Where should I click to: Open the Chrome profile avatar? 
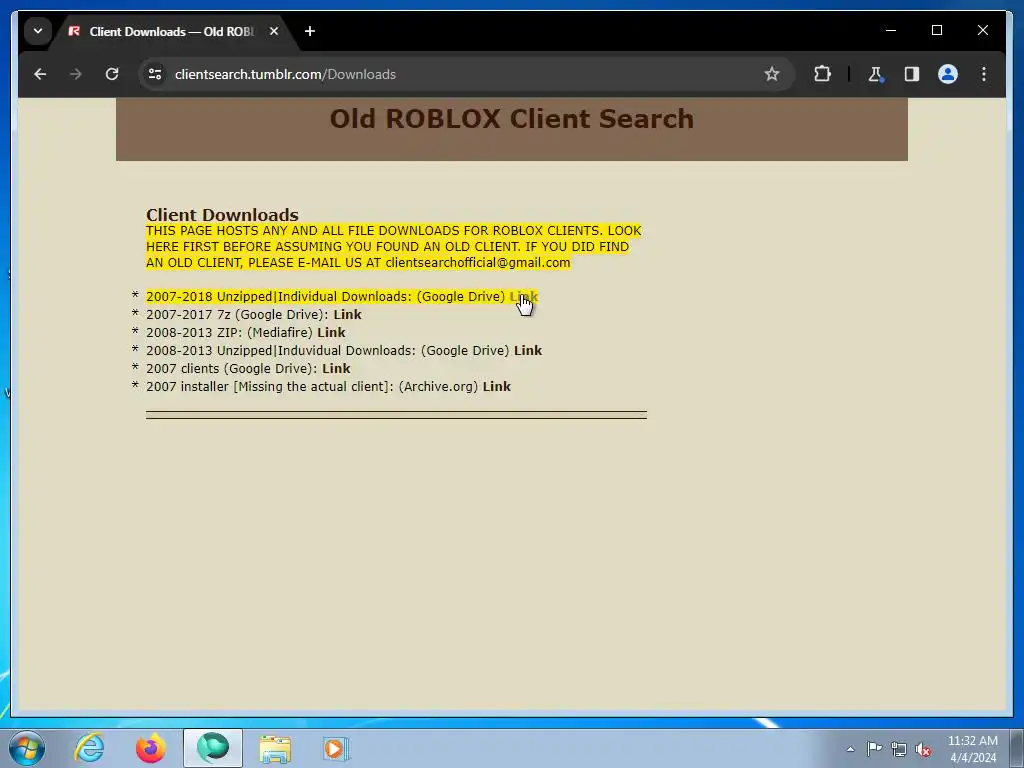click(948, 74)
